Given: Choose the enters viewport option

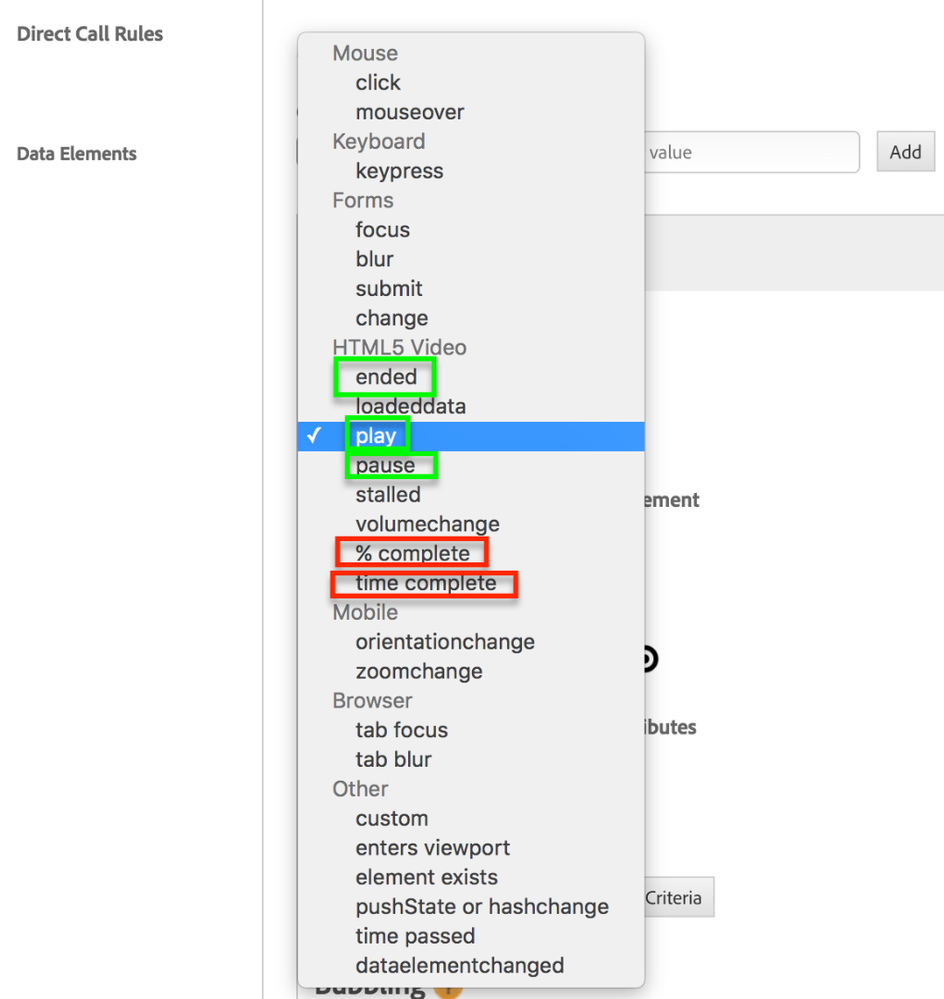Looking at the screenshot, I should click(x=432, y=848).
